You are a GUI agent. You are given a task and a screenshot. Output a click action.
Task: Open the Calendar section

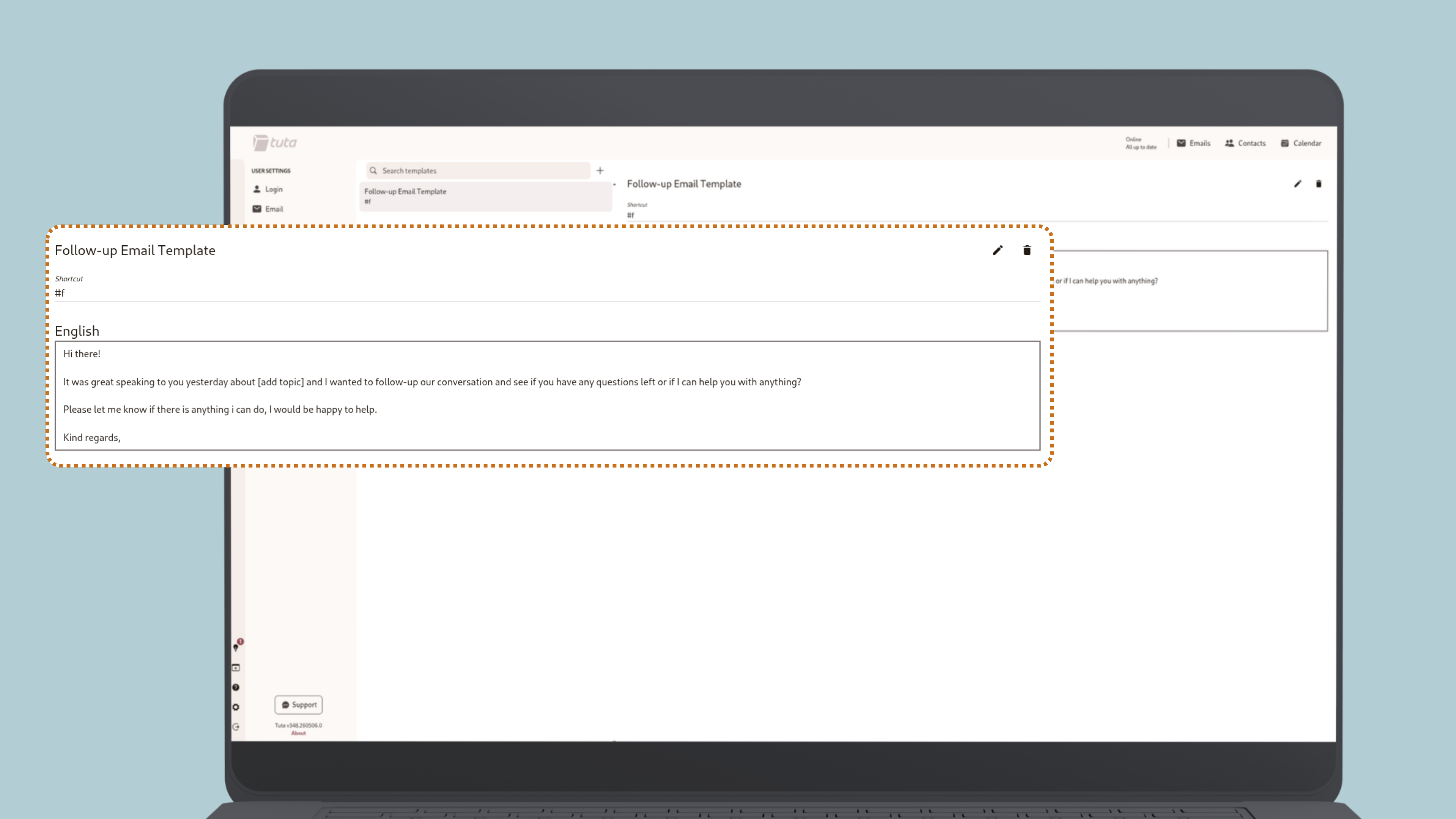[x=1301, y=143]
